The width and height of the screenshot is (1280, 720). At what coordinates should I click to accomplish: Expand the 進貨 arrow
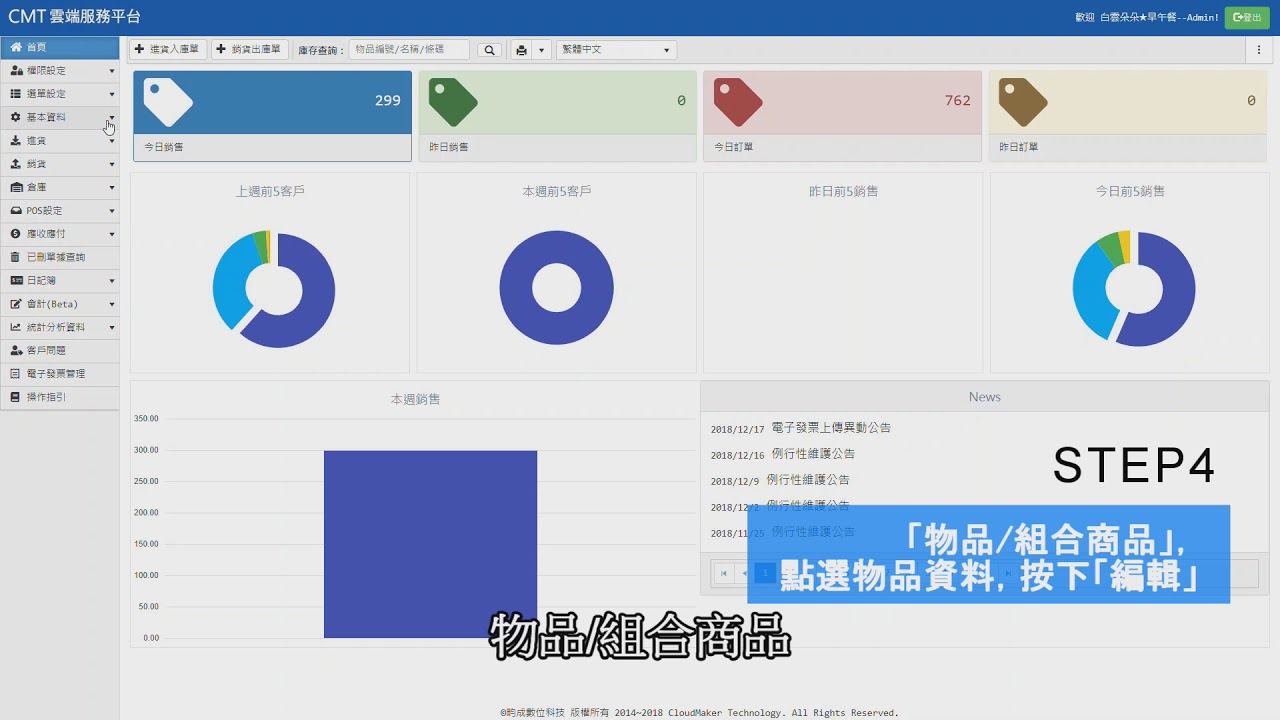point(112,141)
